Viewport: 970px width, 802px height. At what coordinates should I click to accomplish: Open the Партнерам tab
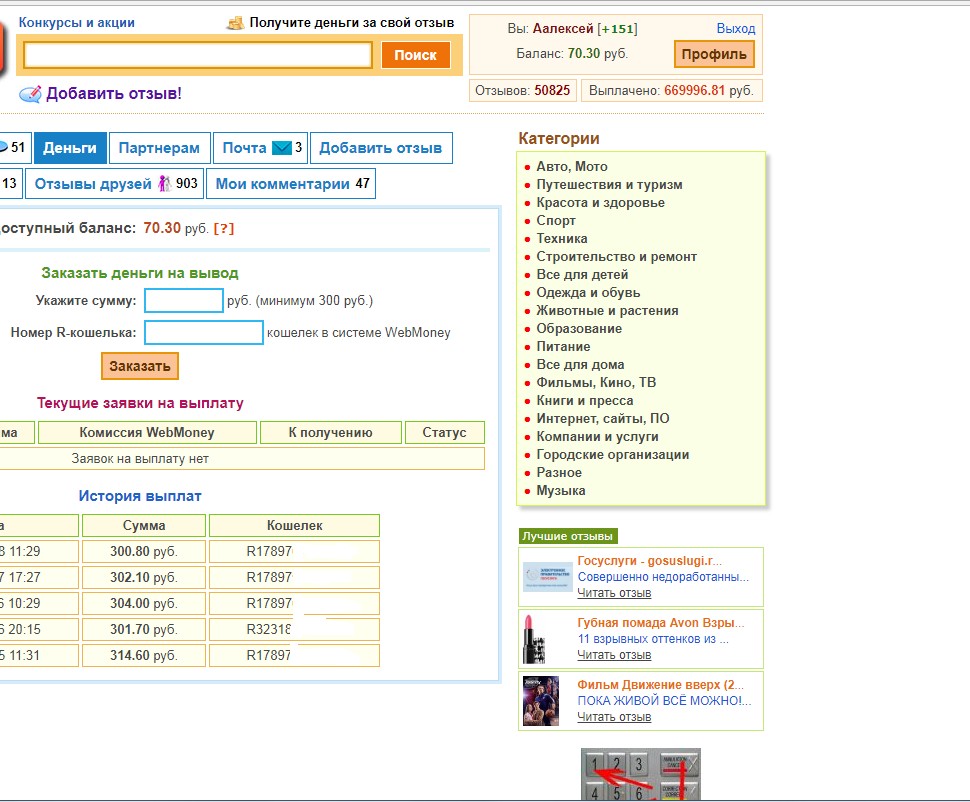[159, 148]
